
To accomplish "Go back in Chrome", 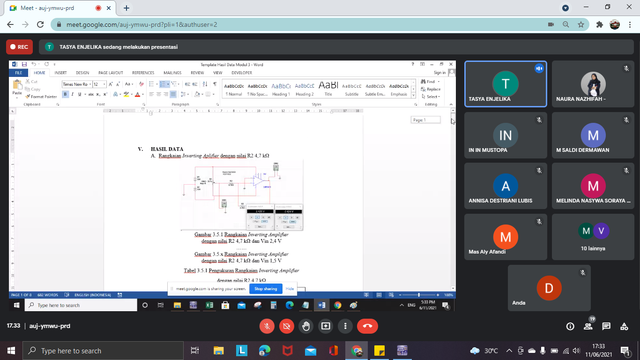I will click(x=10, y=24).
